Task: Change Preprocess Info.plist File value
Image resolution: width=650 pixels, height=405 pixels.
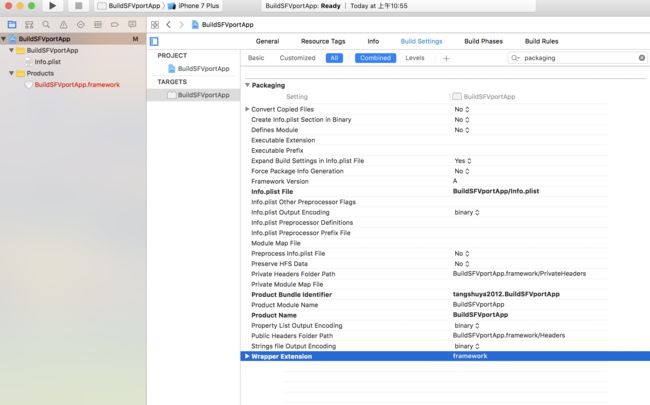Action: [461, 253]
